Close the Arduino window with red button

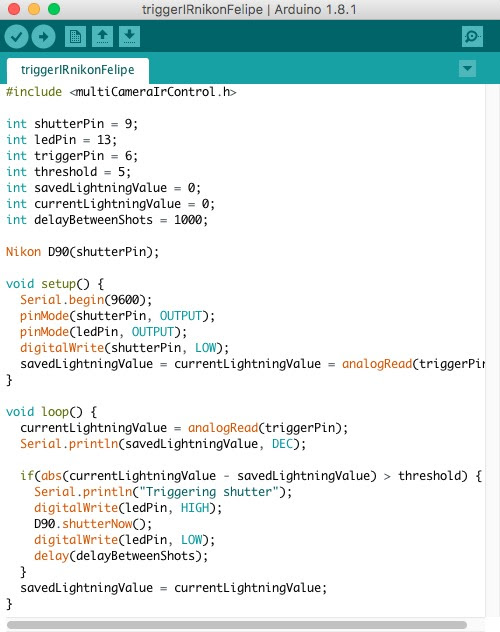pyautogui.click(x=14, y=9)
